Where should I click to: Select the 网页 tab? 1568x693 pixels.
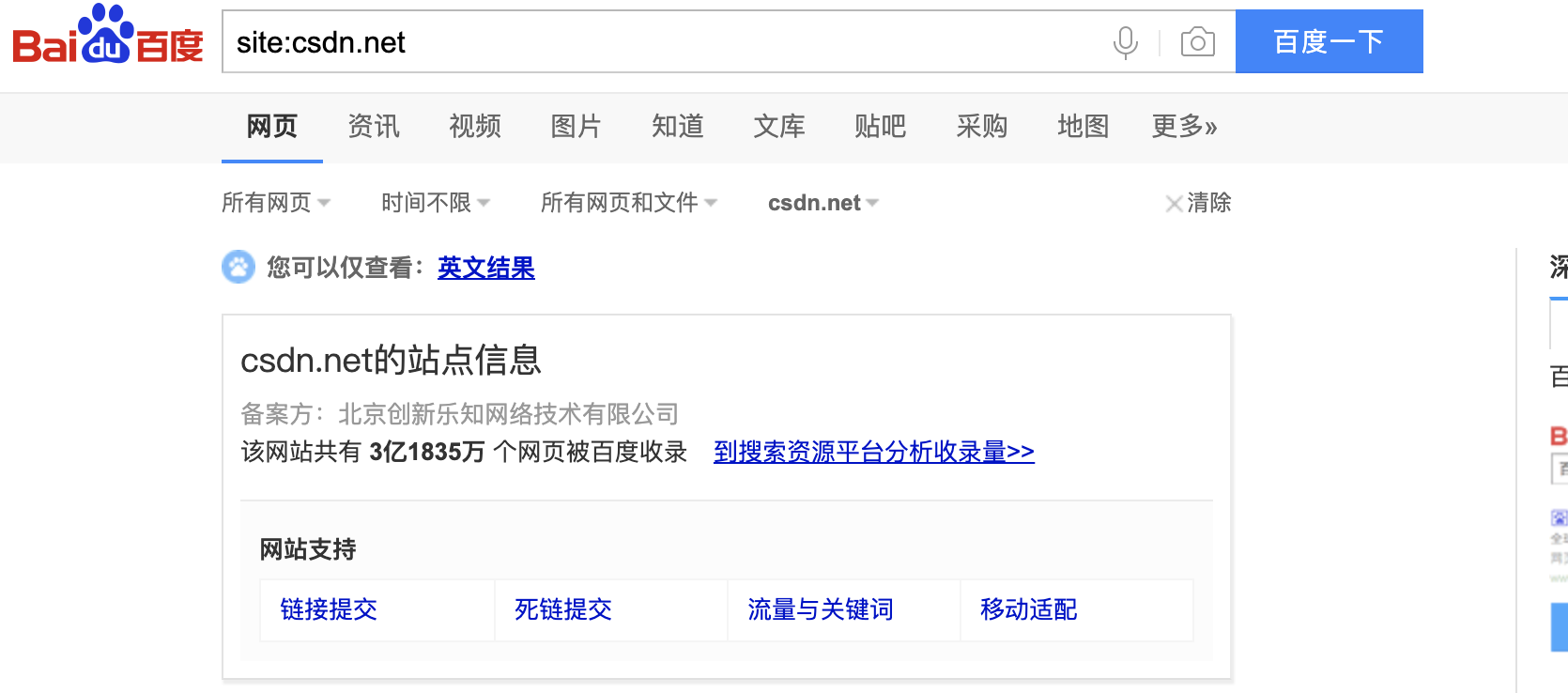point(272,126)
